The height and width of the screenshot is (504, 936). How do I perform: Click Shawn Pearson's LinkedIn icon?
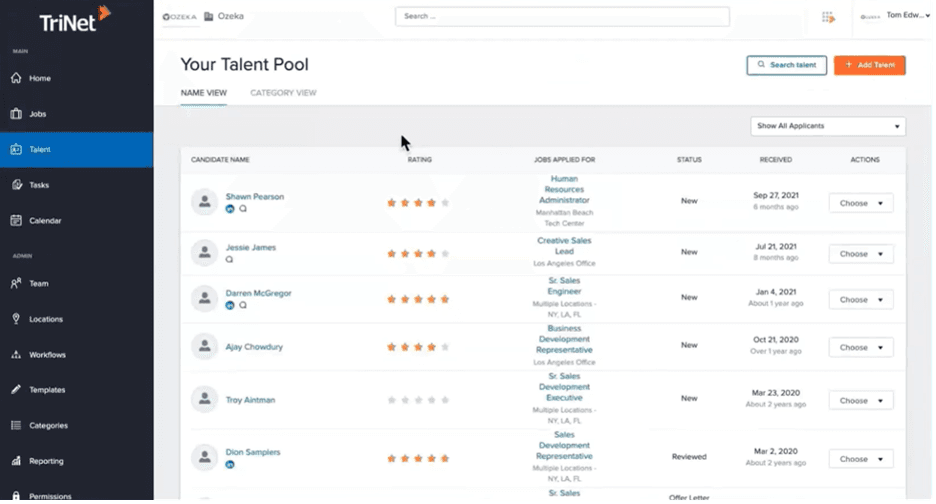(230, 210)
